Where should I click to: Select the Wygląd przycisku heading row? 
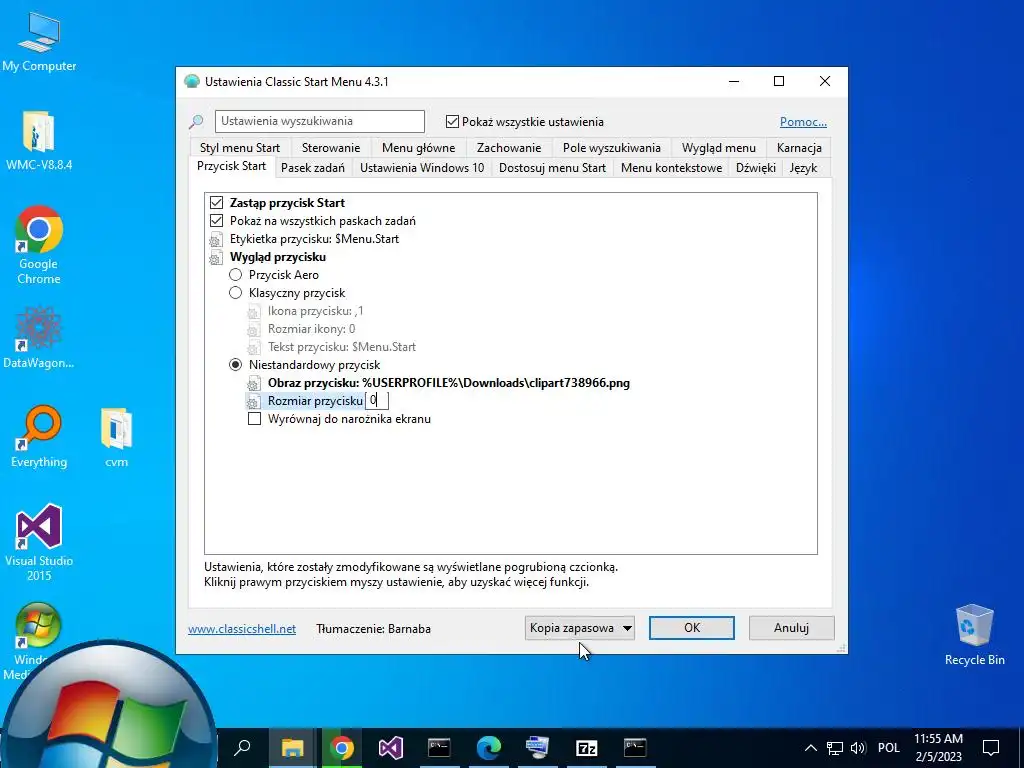(x=278, y=257)
